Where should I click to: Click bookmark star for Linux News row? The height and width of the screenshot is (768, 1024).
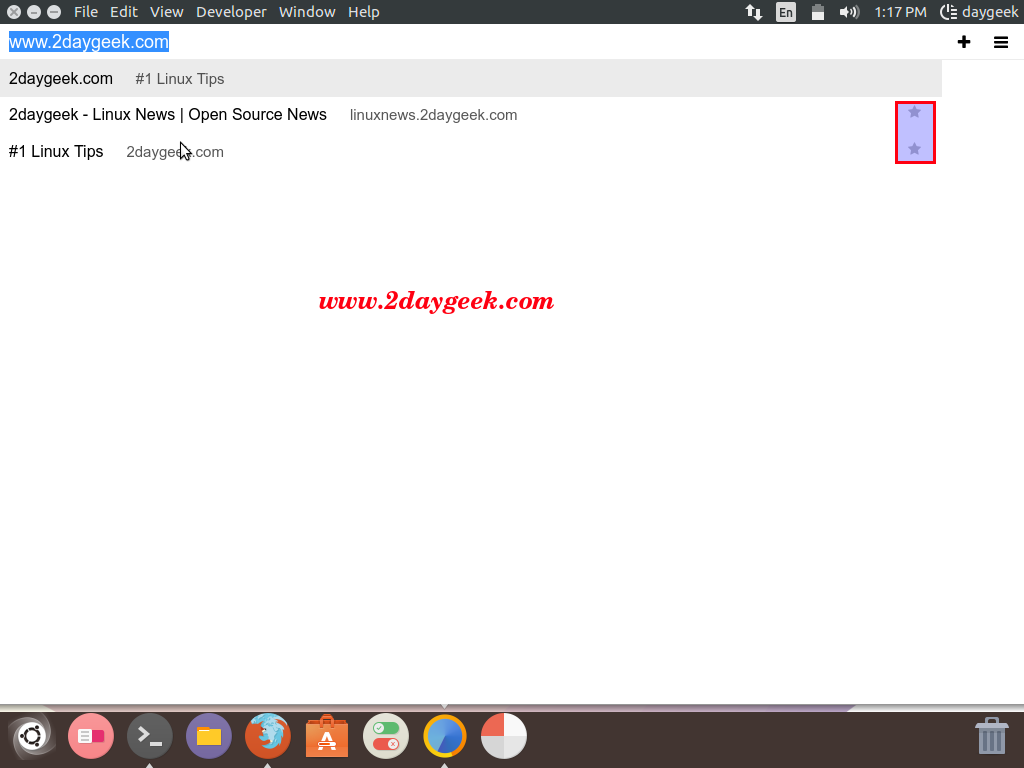(914, 112)
